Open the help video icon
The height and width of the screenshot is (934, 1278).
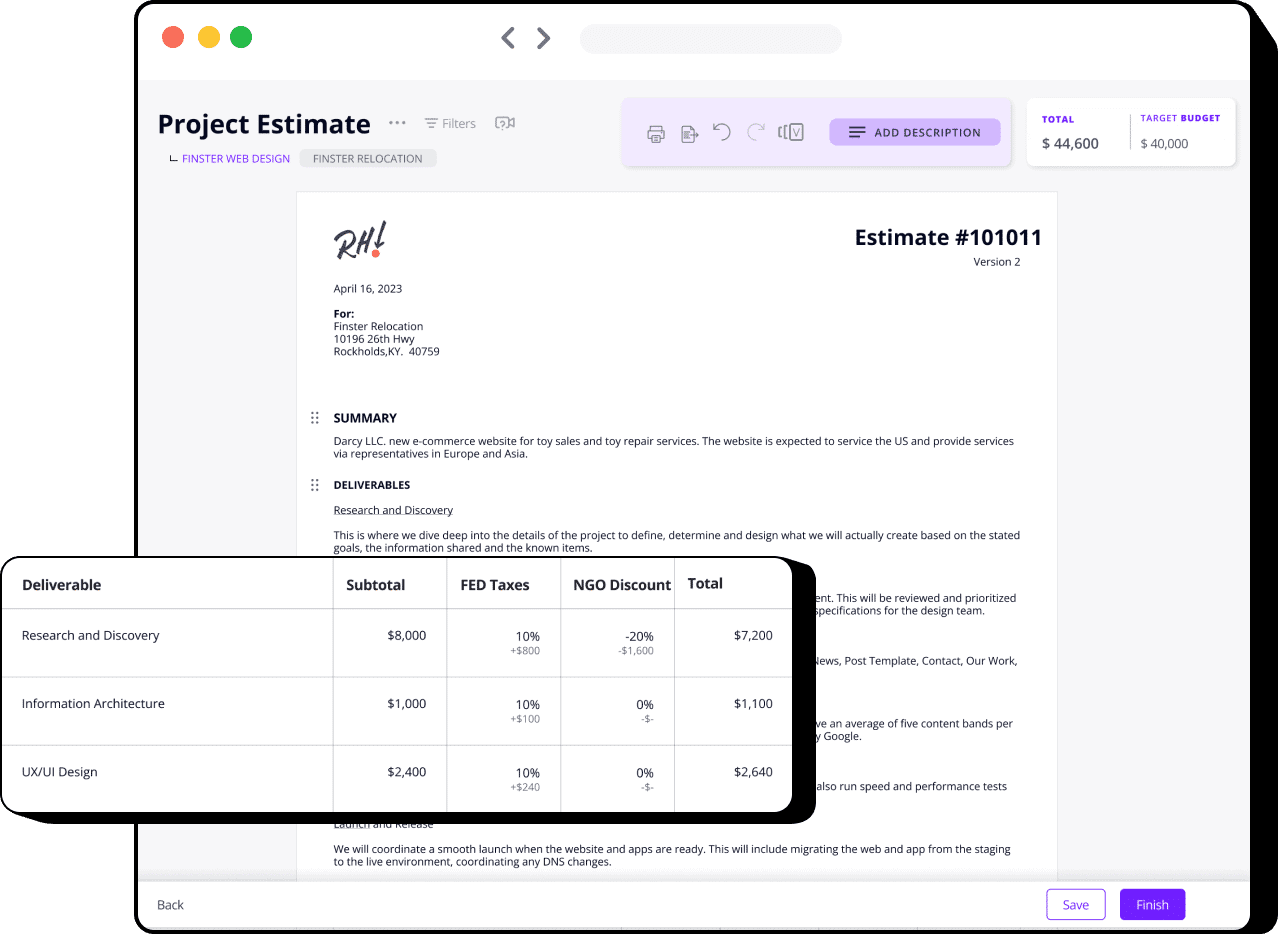point(505,123)
